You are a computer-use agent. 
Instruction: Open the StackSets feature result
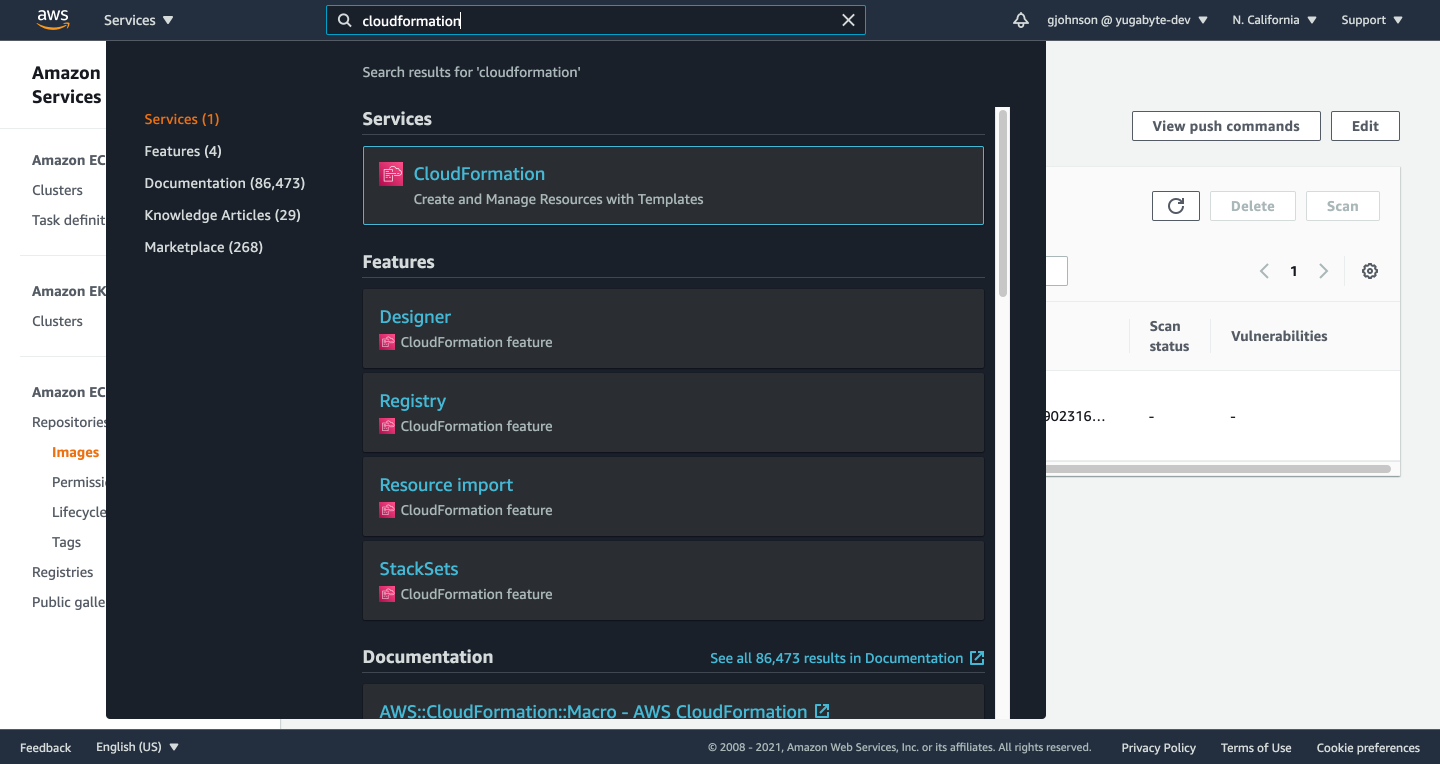click(x=418, y=569)
